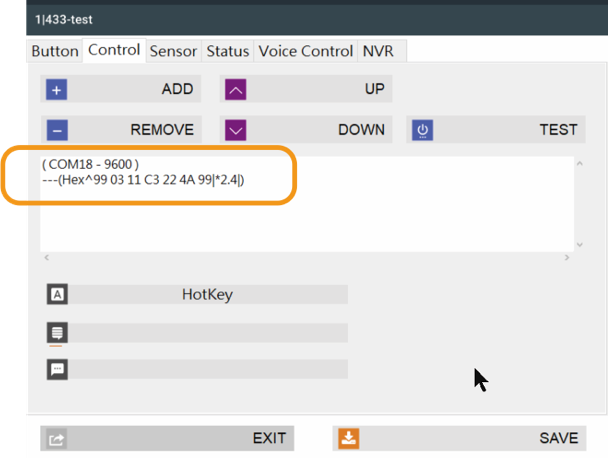The height and width of the screenshot is (458, 608).
Task: Switch to the Button tab
Action: 55,51
